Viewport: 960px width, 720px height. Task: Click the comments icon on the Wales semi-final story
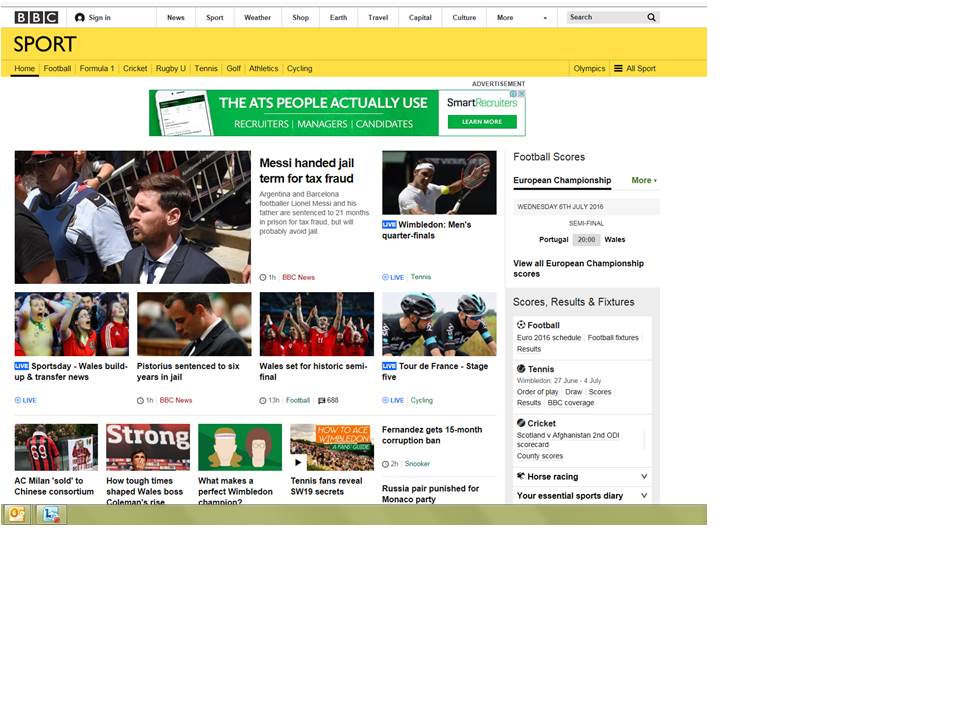(x=321, y=400)
